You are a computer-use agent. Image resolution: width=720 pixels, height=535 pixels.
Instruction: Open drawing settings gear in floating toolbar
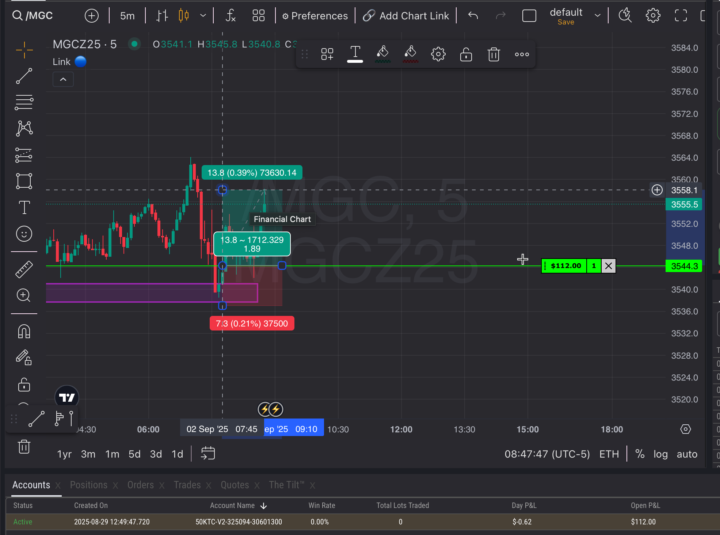[438, 54]
